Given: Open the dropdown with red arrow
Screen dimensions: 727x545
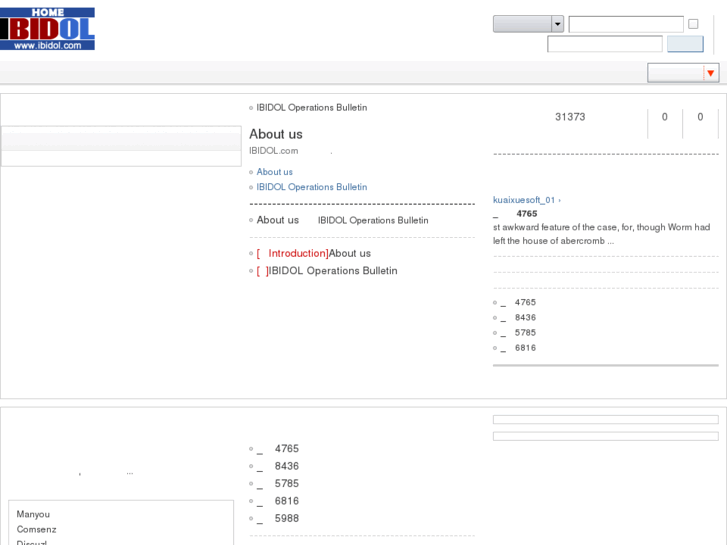Looking at the screenshot, I should click(683, 73).
